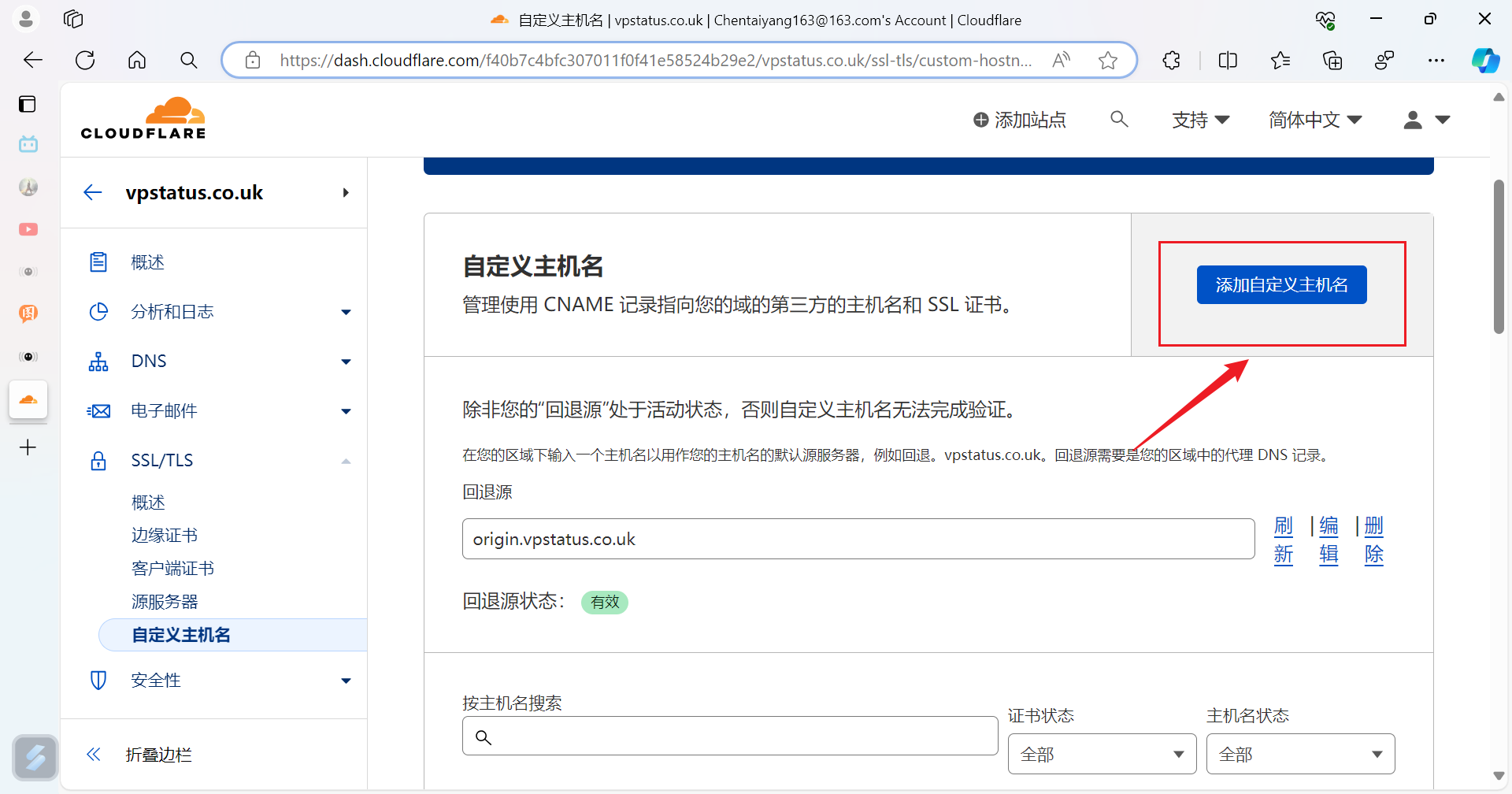The image size is (1512, 794).
Task: Click the bottom-left sidebar app icon
Action: (x=35, y=757)
